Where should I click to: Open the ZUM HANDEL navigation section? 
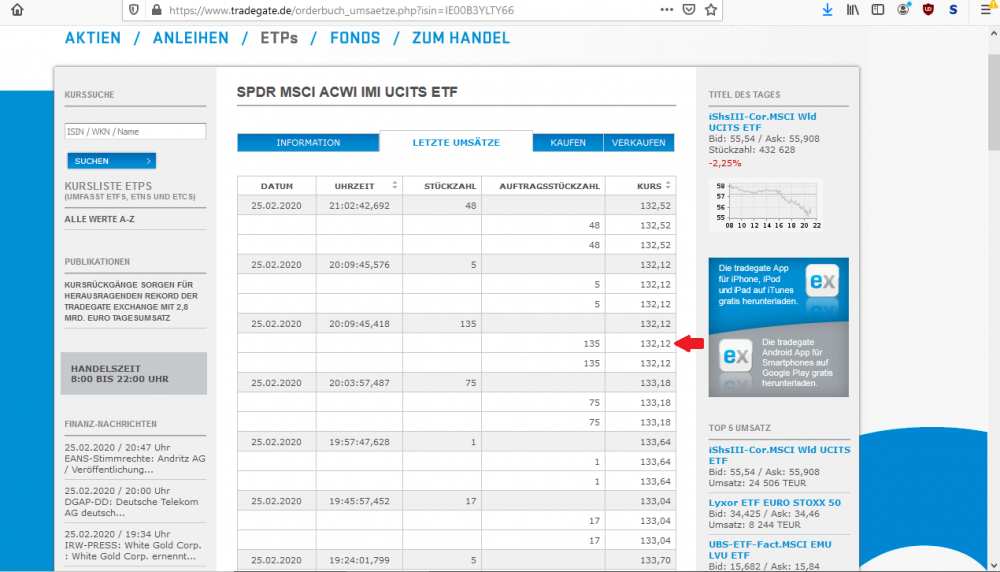click(461, 38)
